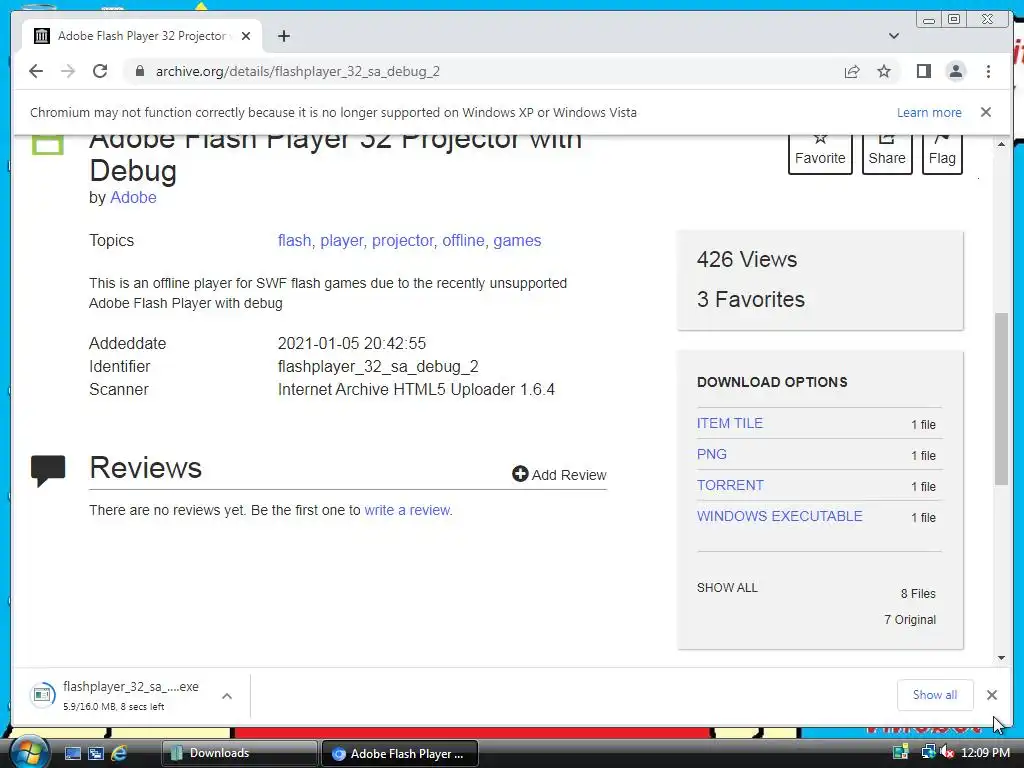Image resolution: width=1024 pixels, height=768 pixels.
Task: Flag this archive item
Action: [942, 153]
